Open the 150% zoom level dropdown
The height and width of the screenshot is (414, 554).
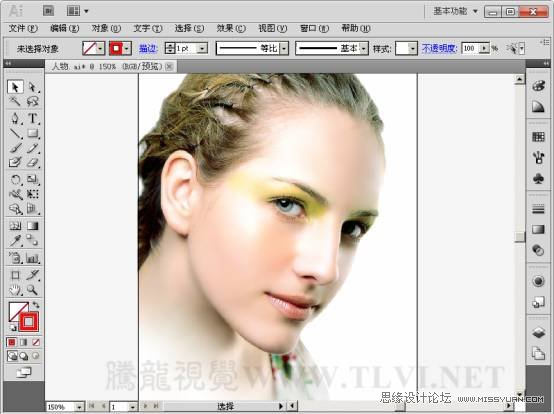pos(79,407)
